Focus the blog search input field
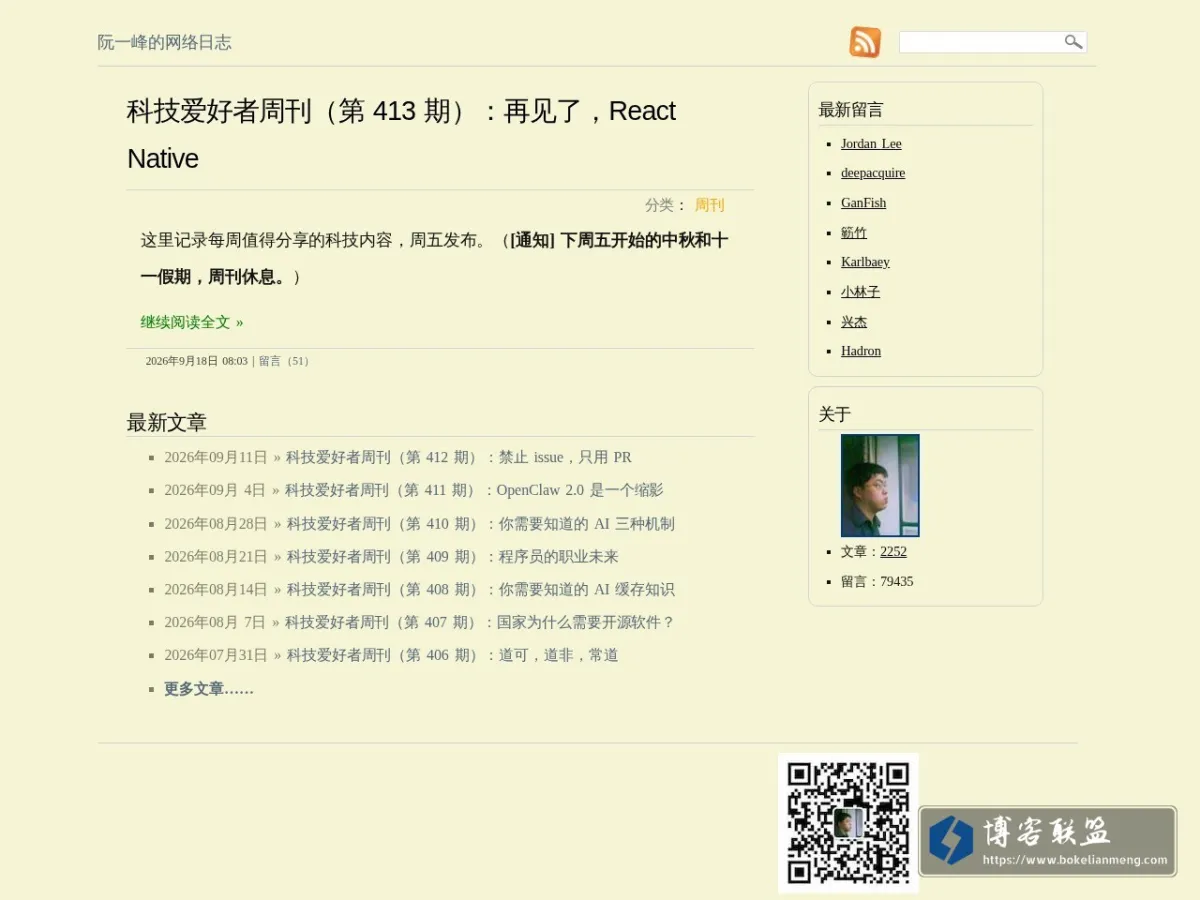This screenshot has width=1200, height=900. [981, 42]
